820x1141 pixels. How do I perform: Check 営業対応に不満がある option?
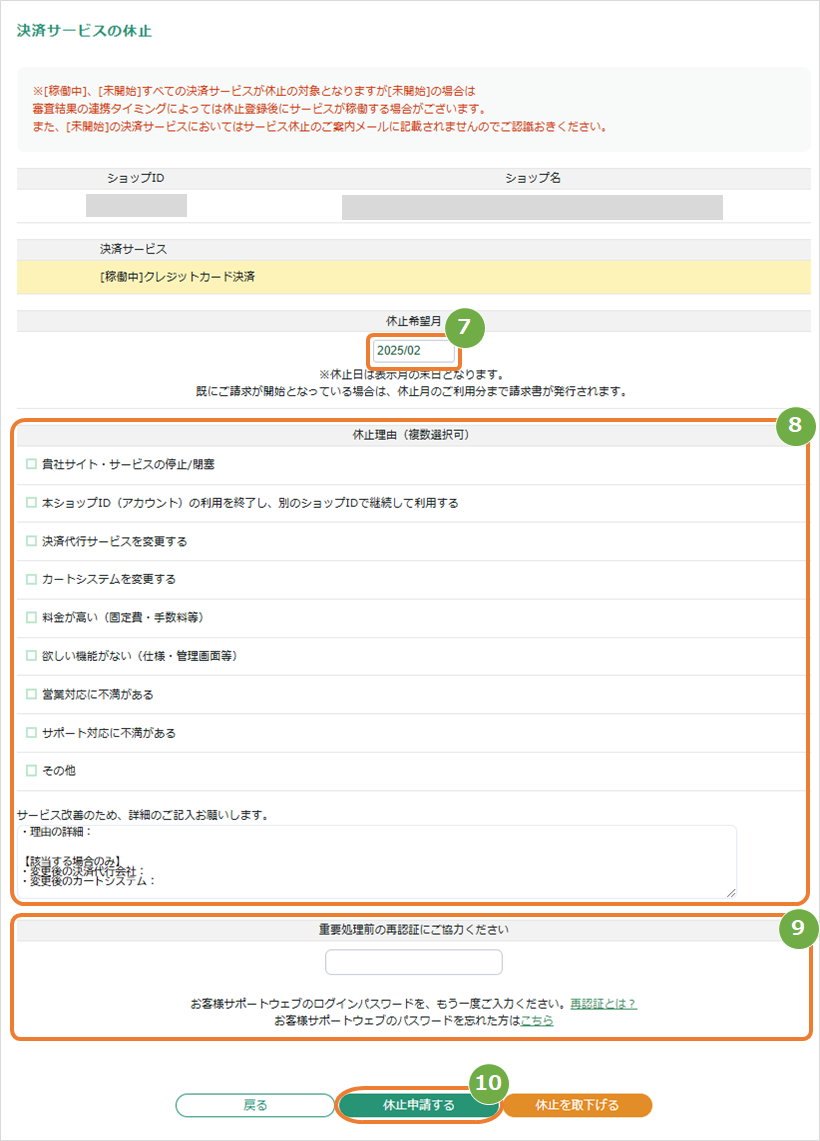point(31,694)
